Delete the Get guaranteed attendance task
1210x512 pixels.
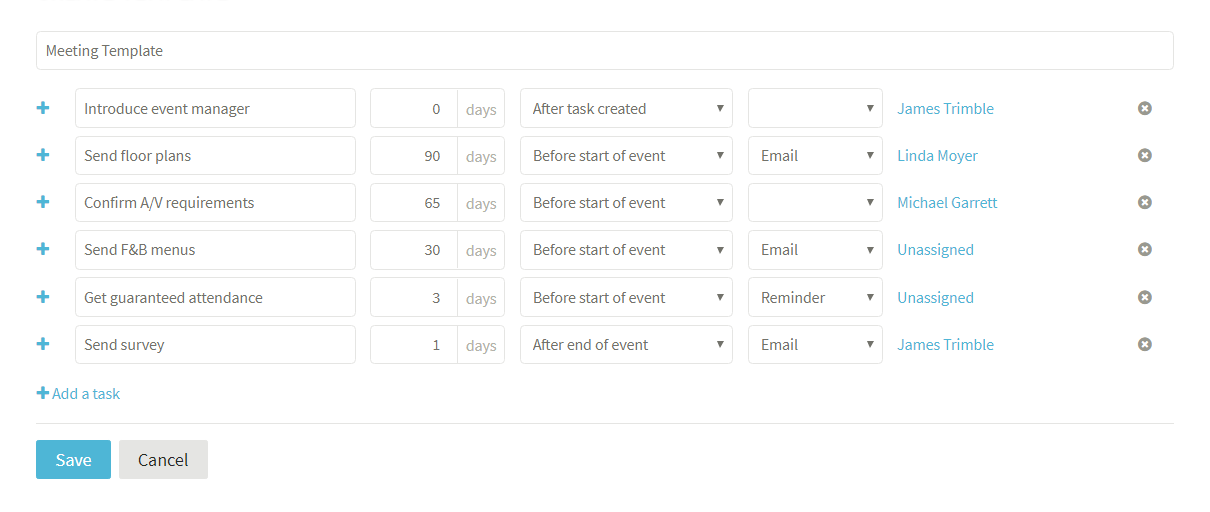(1145, 297)
